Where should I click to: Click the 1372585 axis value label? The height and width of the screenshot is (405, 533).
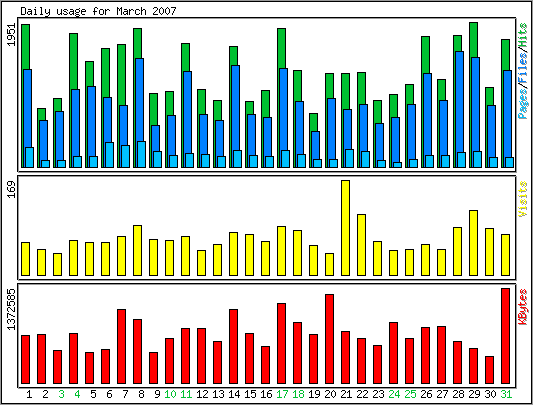tap(12, 309)
